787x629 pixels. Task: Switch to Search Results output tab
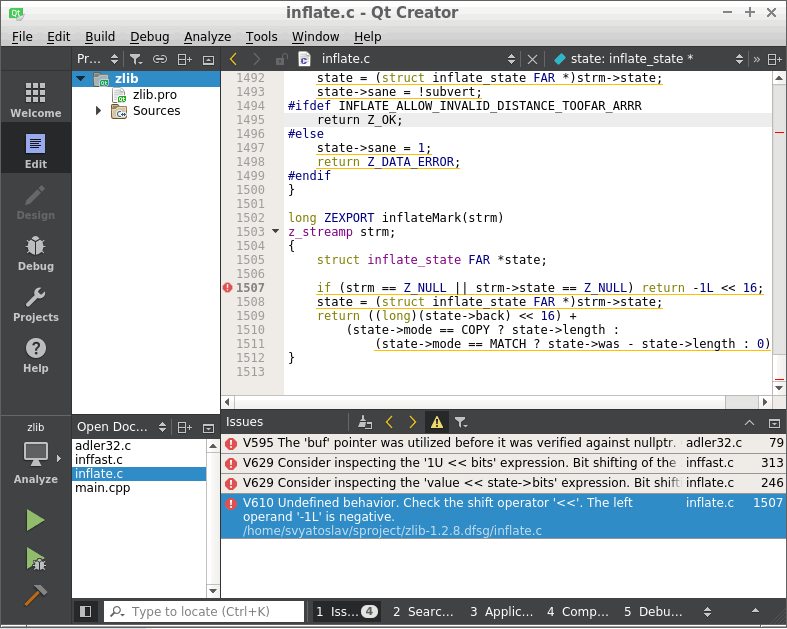423,611
